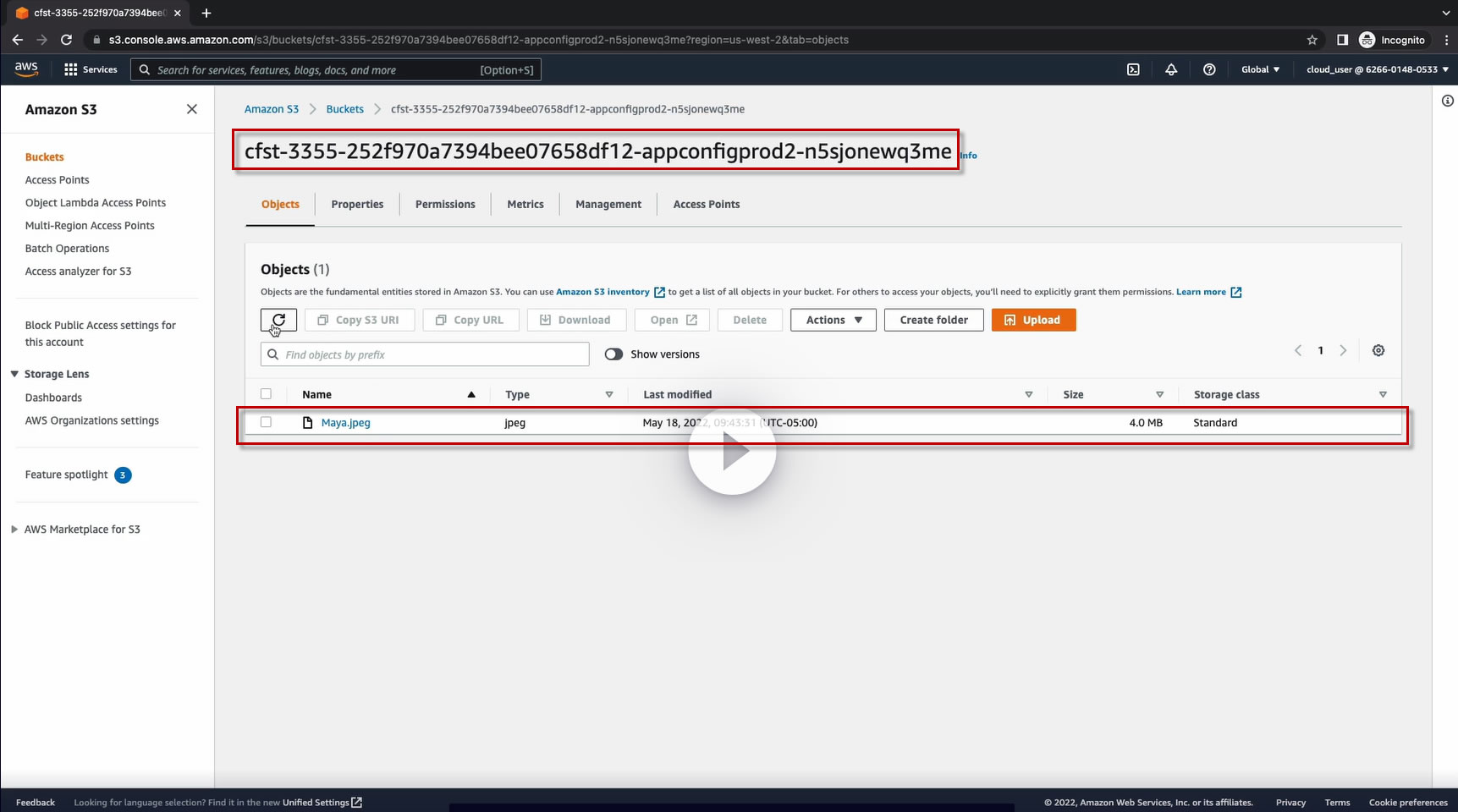Switch to the Properties tab
Screen dimensions: 1458x812
(x=357, y=205)
